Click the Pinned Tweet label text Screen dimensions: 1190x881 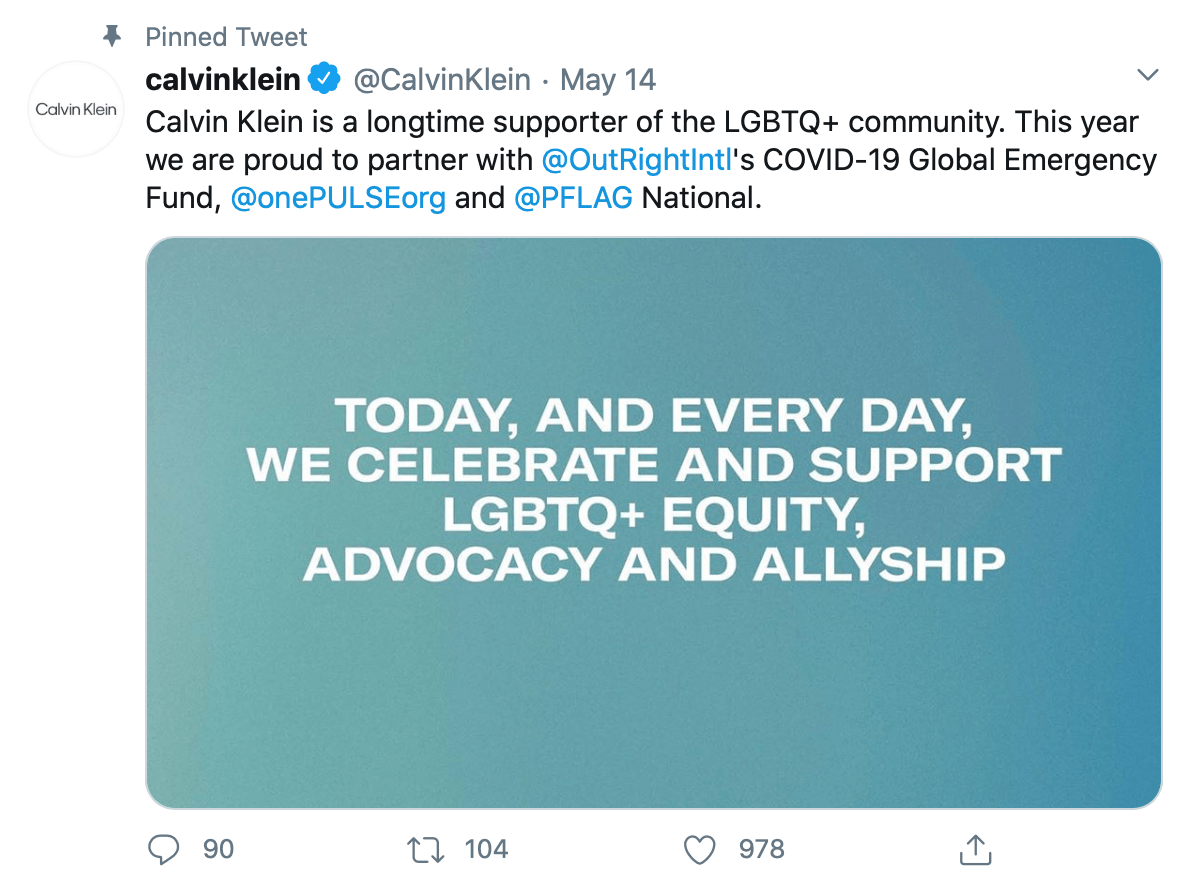click(226, 36)
